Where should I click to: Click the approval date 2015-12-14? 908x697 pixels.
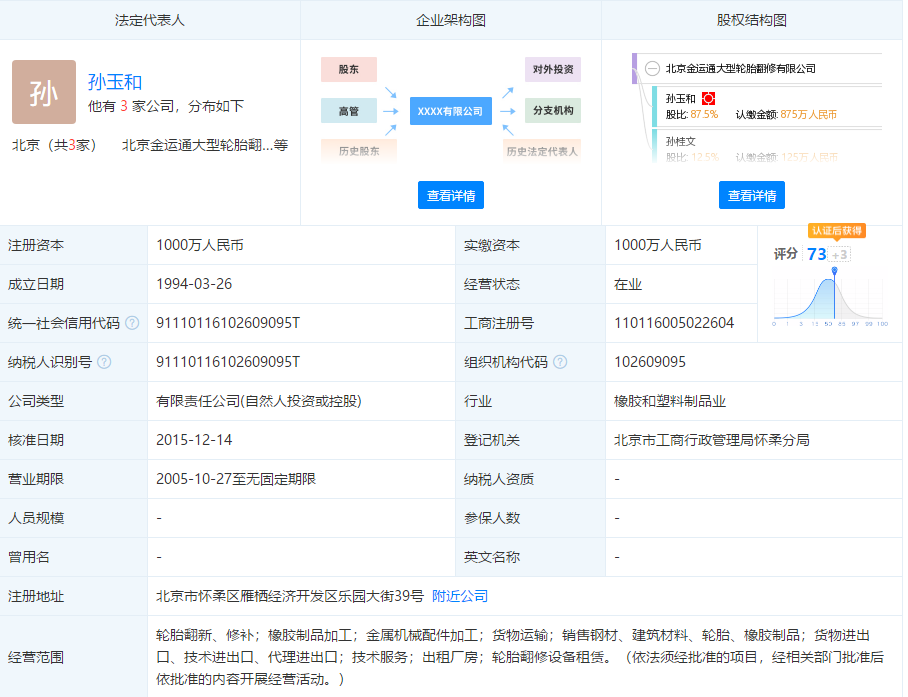[x=194, y=440]
